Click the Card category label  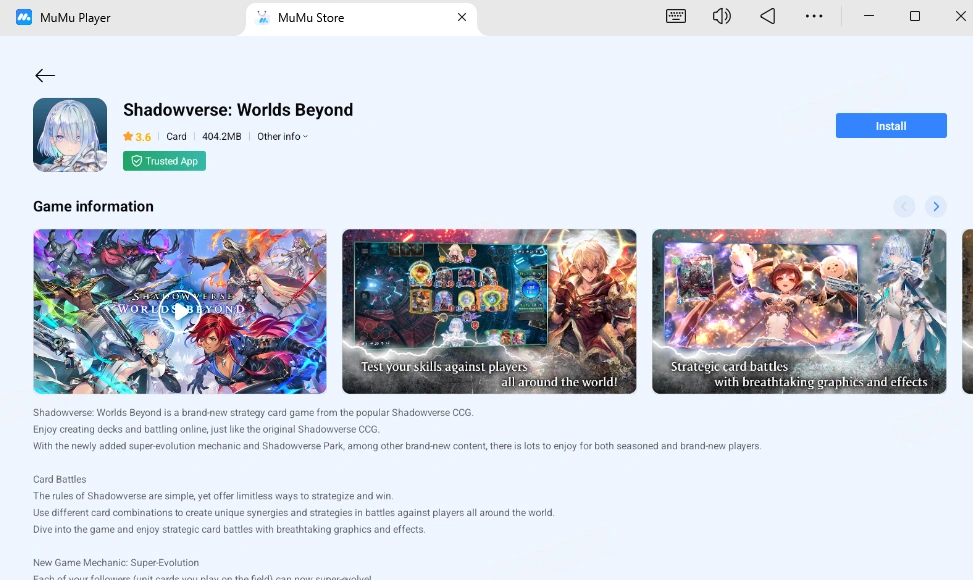point(176,136)
